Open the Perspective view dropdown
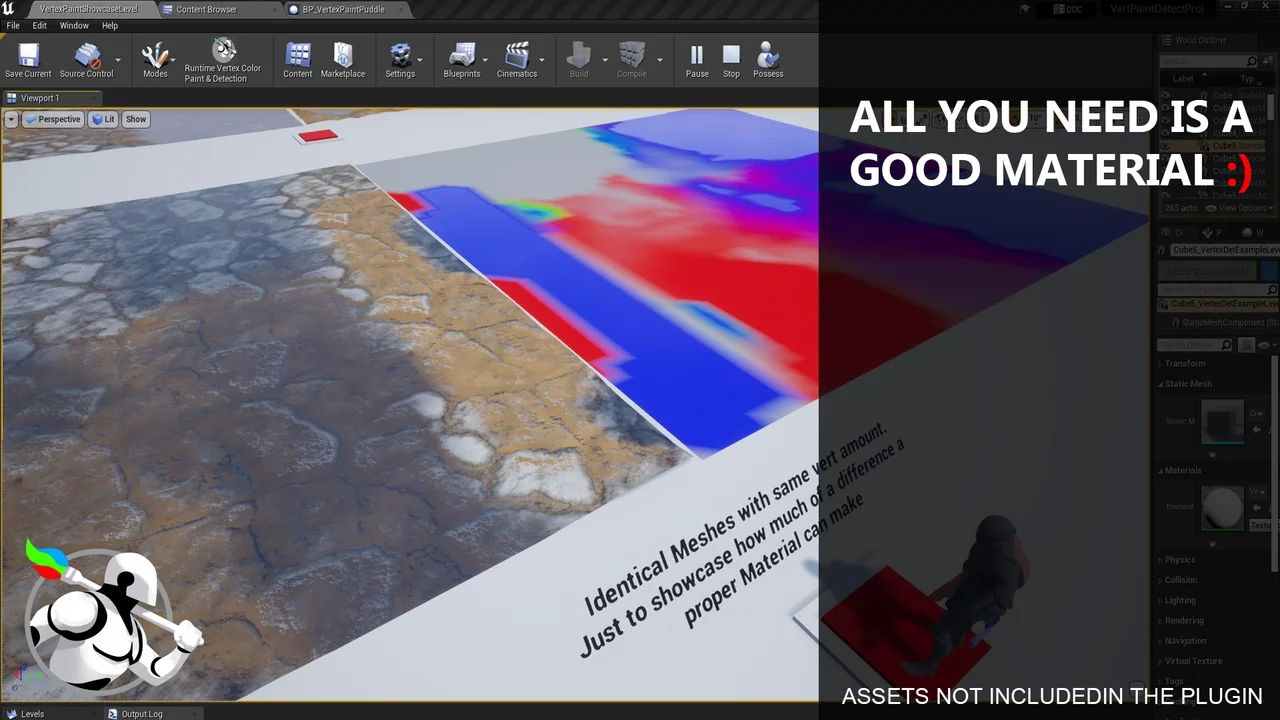The height and width of the screenshot is (720, 1280). click(x=53, y=119)
